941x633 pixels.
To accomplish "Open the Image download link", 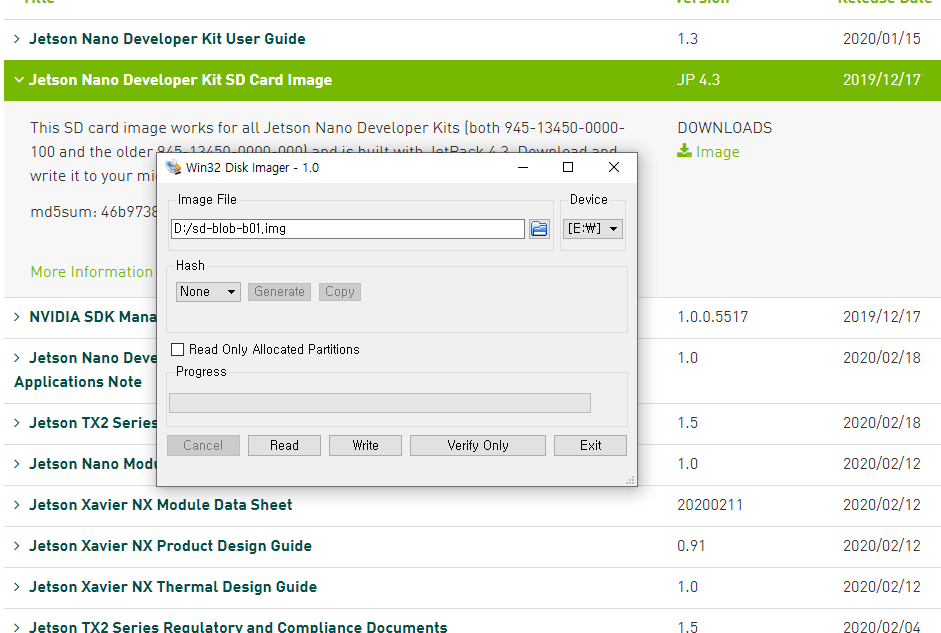I will click(717, 152).
